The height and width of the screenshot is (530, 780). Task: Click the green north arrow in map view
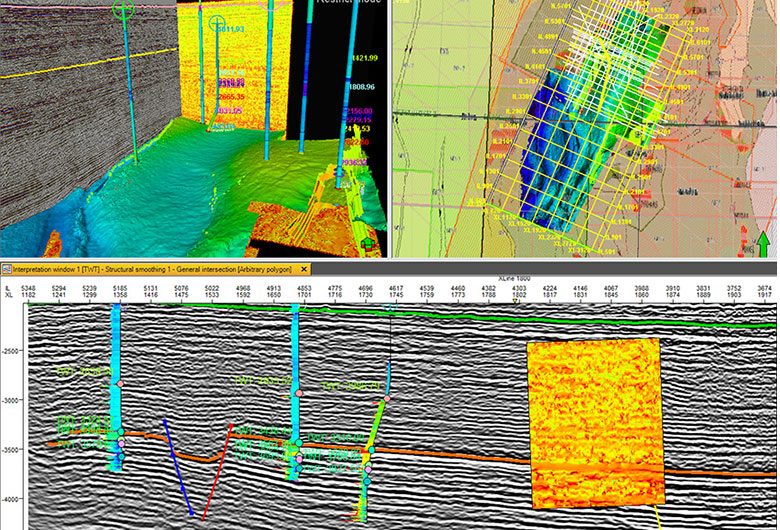[764, 245]
